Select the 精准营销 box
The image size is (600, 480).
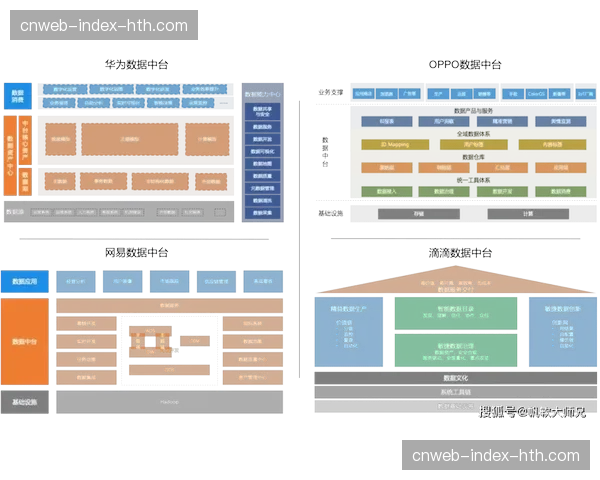[x=502, y=121]
